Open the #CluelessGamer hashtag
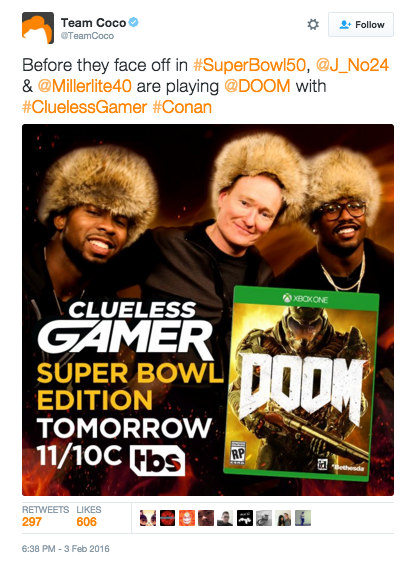410x562 pixels. point(85,107)
